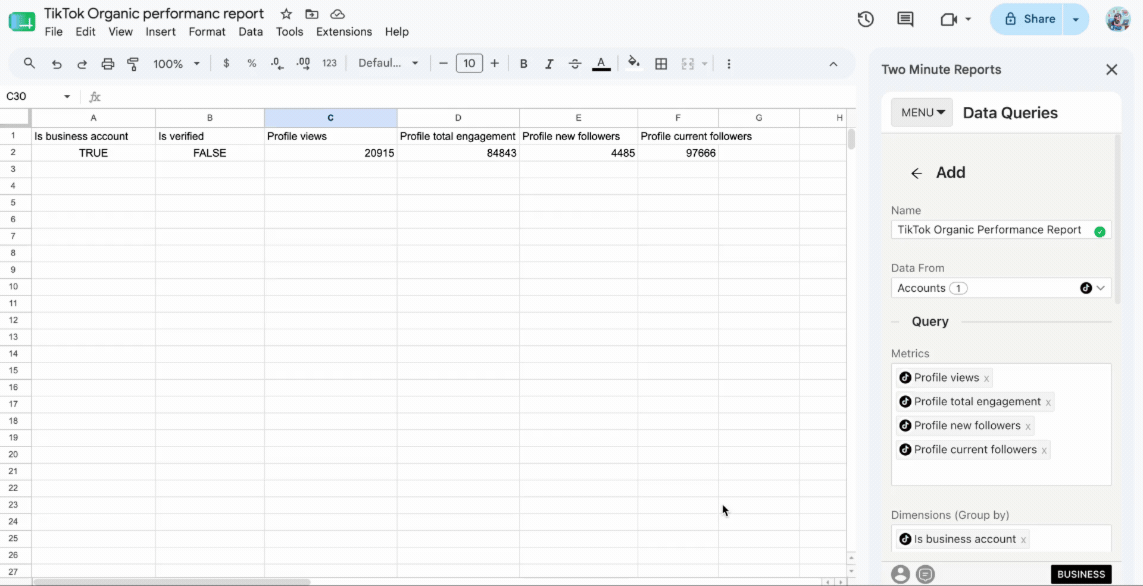Click the font size field showing 10
Viewport: 1143px width, 586px height.
(469, 64)
